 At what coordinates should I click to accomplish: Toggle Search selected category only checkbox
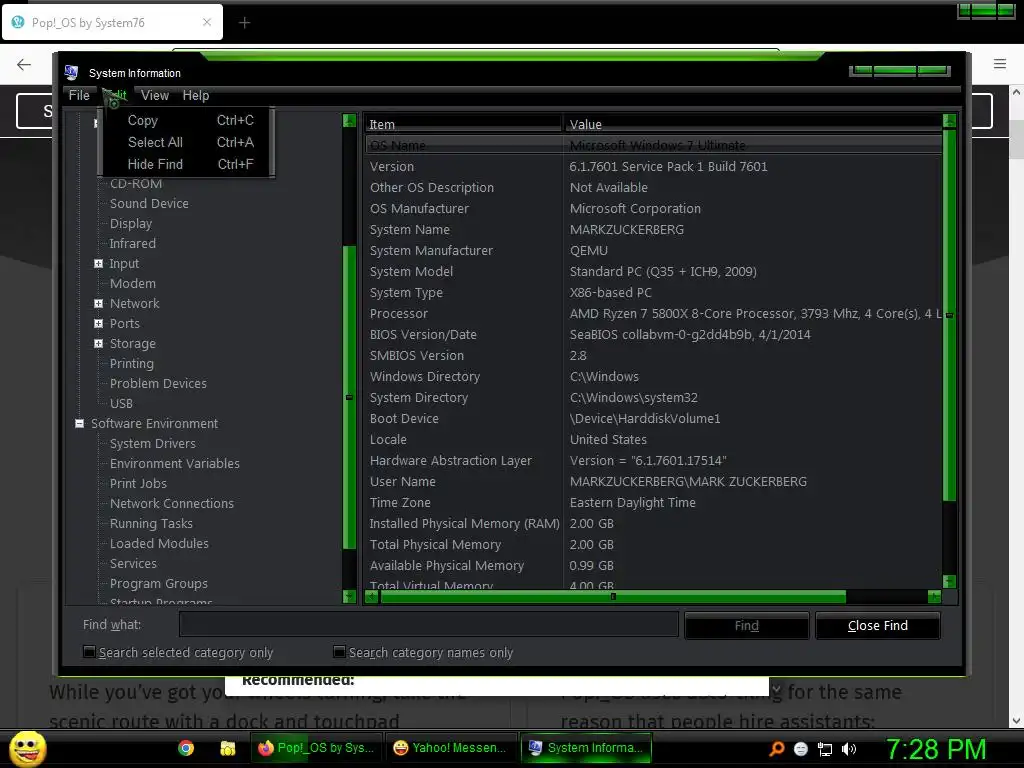coord(89,652)
